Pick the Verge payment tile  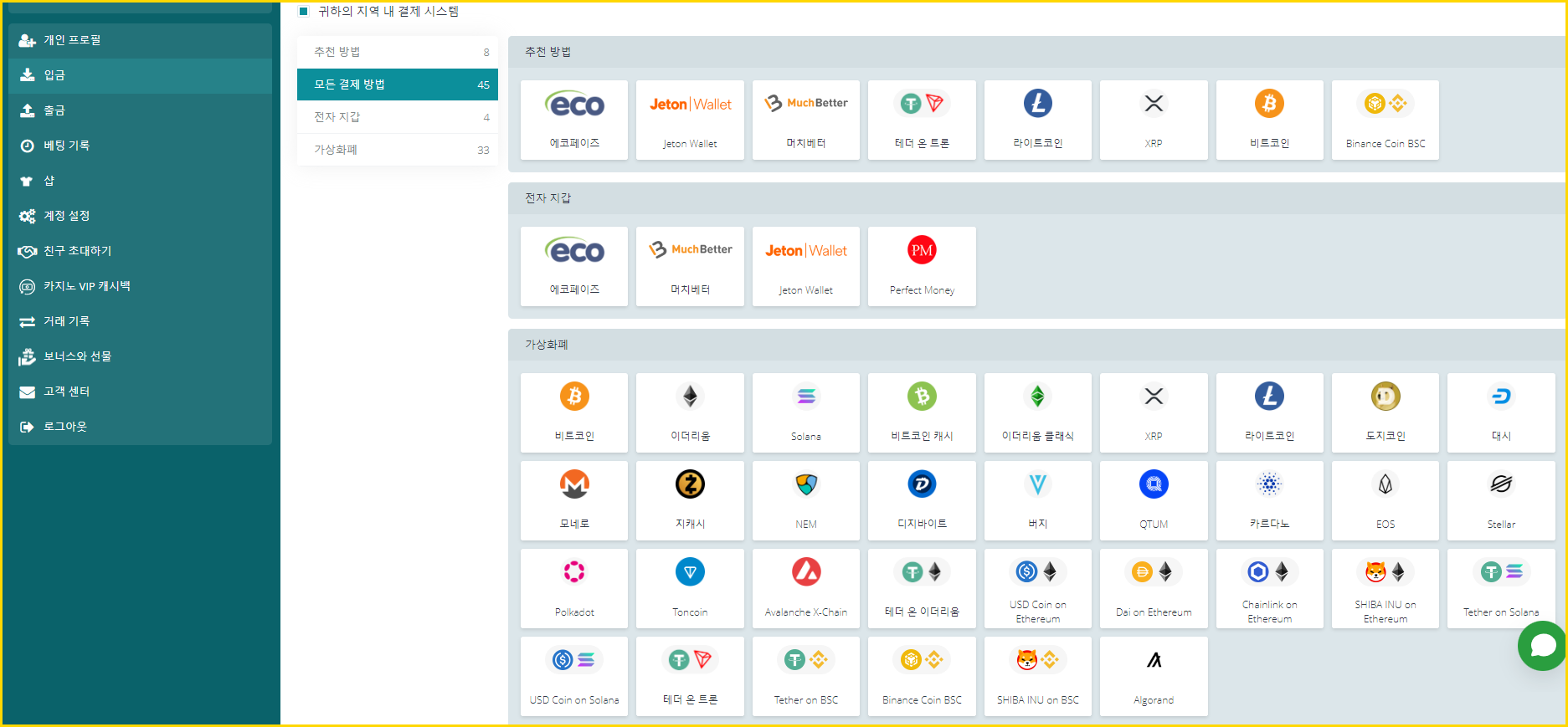tap(1037, 500)
